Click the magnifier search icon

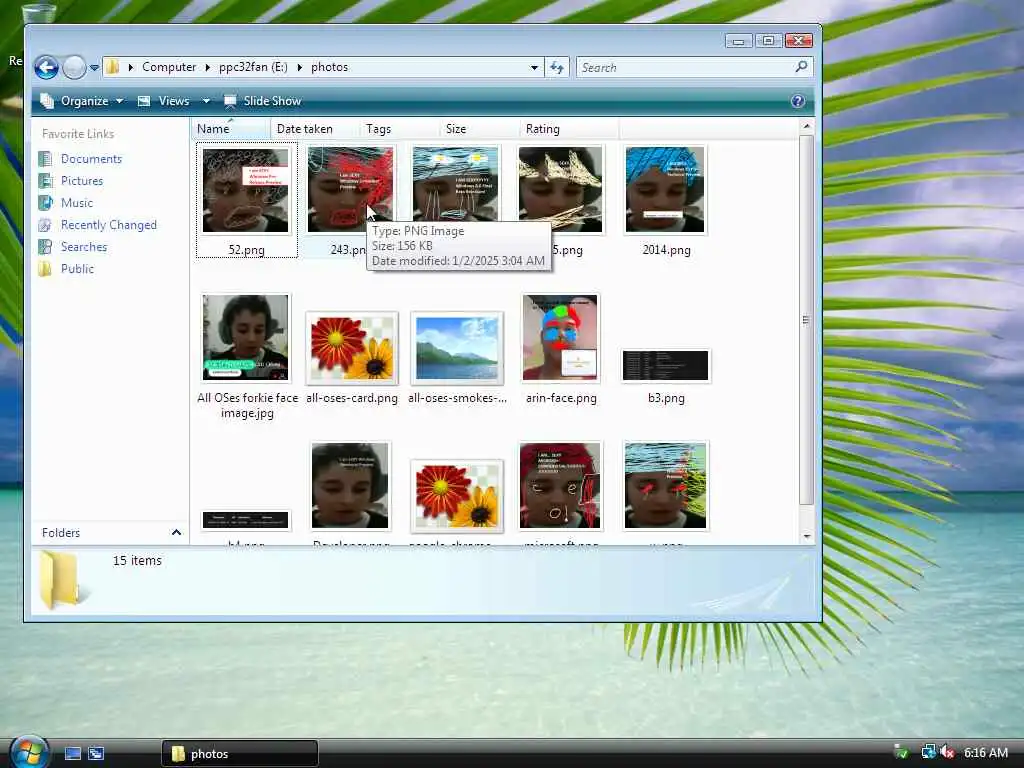802,67
